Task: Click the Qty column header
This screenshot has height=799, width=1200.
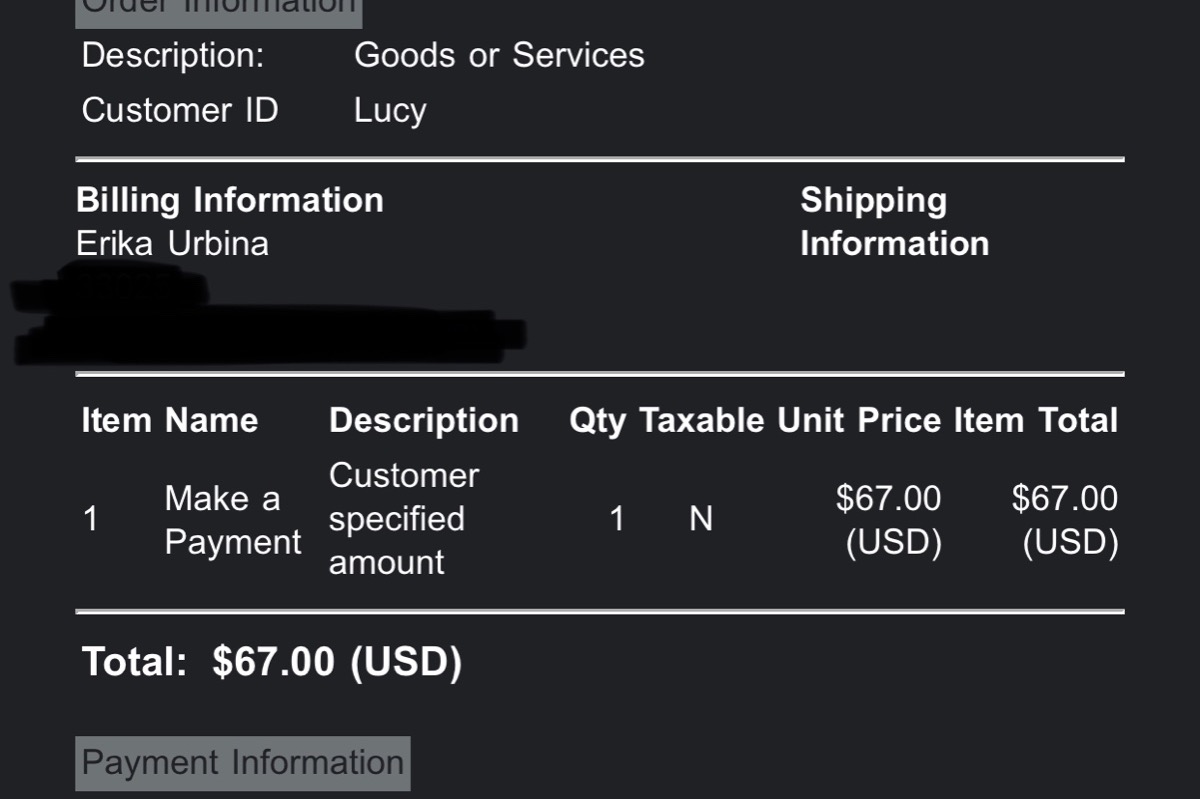Action: pyautogui.click(x=597, y=421)
